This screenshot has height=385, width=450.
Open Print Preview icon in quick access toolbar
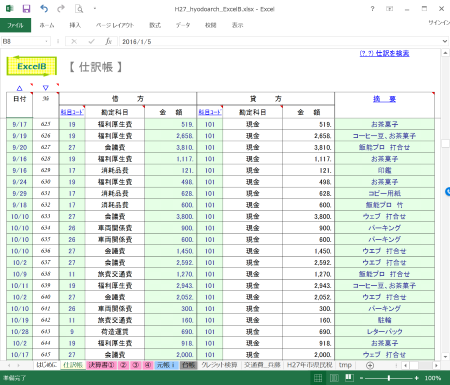point(79,9)
